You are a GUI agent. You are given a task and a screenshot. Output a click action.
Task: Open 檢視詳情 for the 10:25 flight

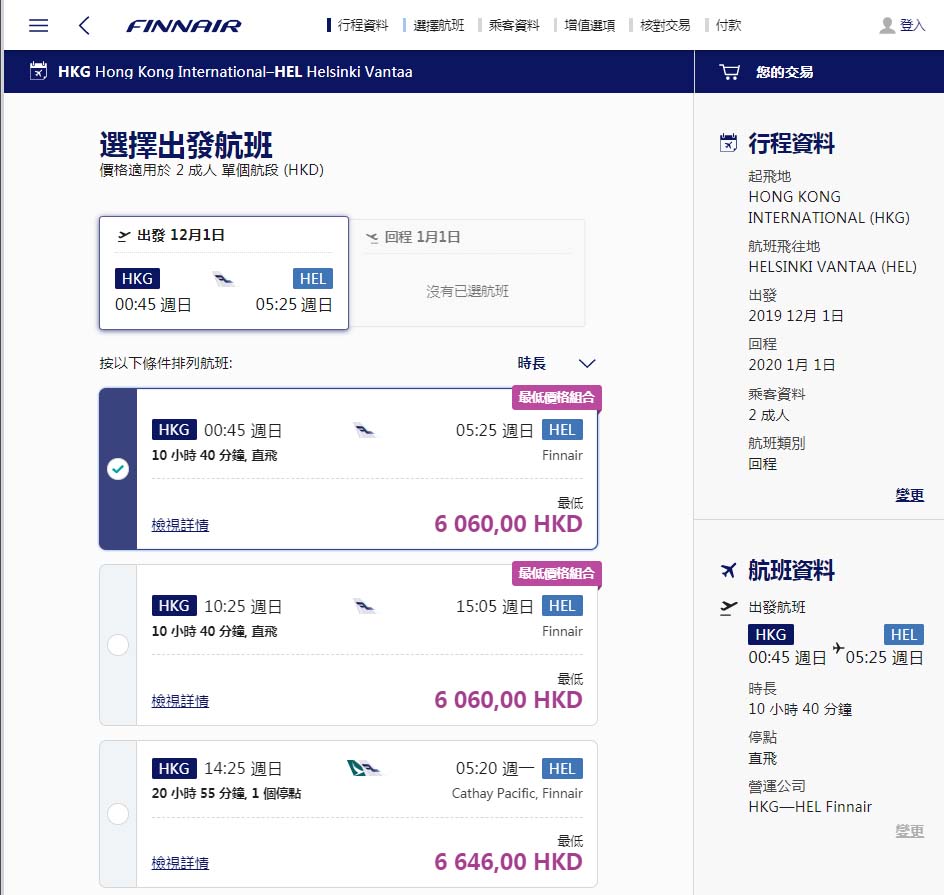[180, 701]
